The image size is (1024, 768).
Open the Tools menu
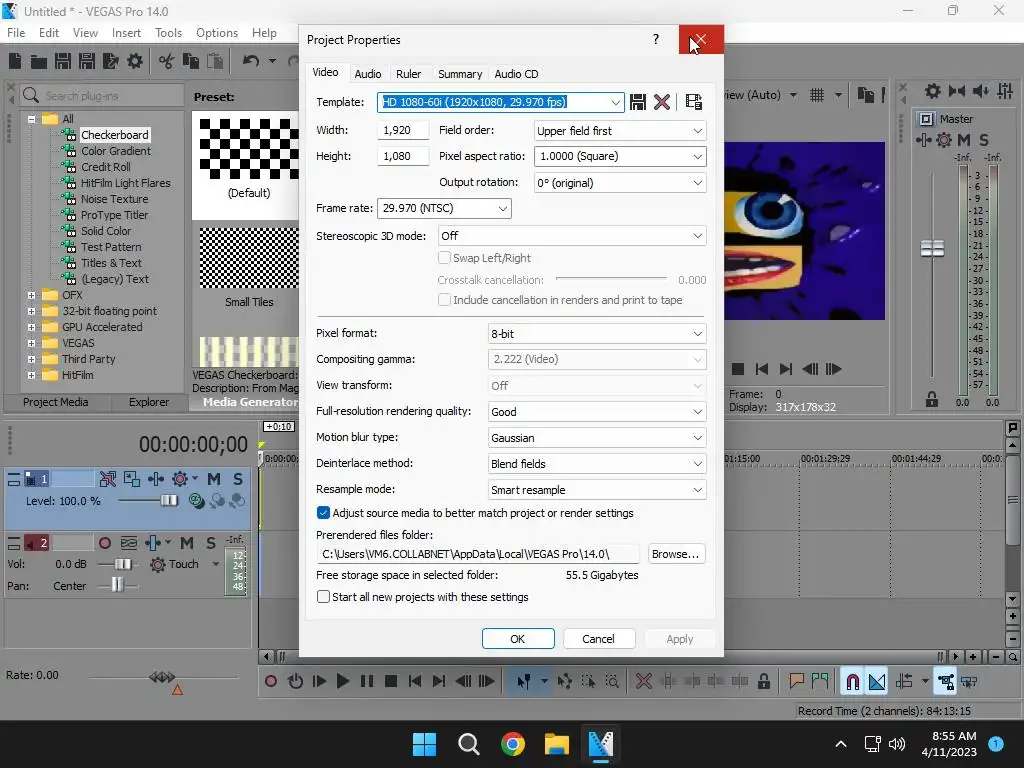[168, 33]
